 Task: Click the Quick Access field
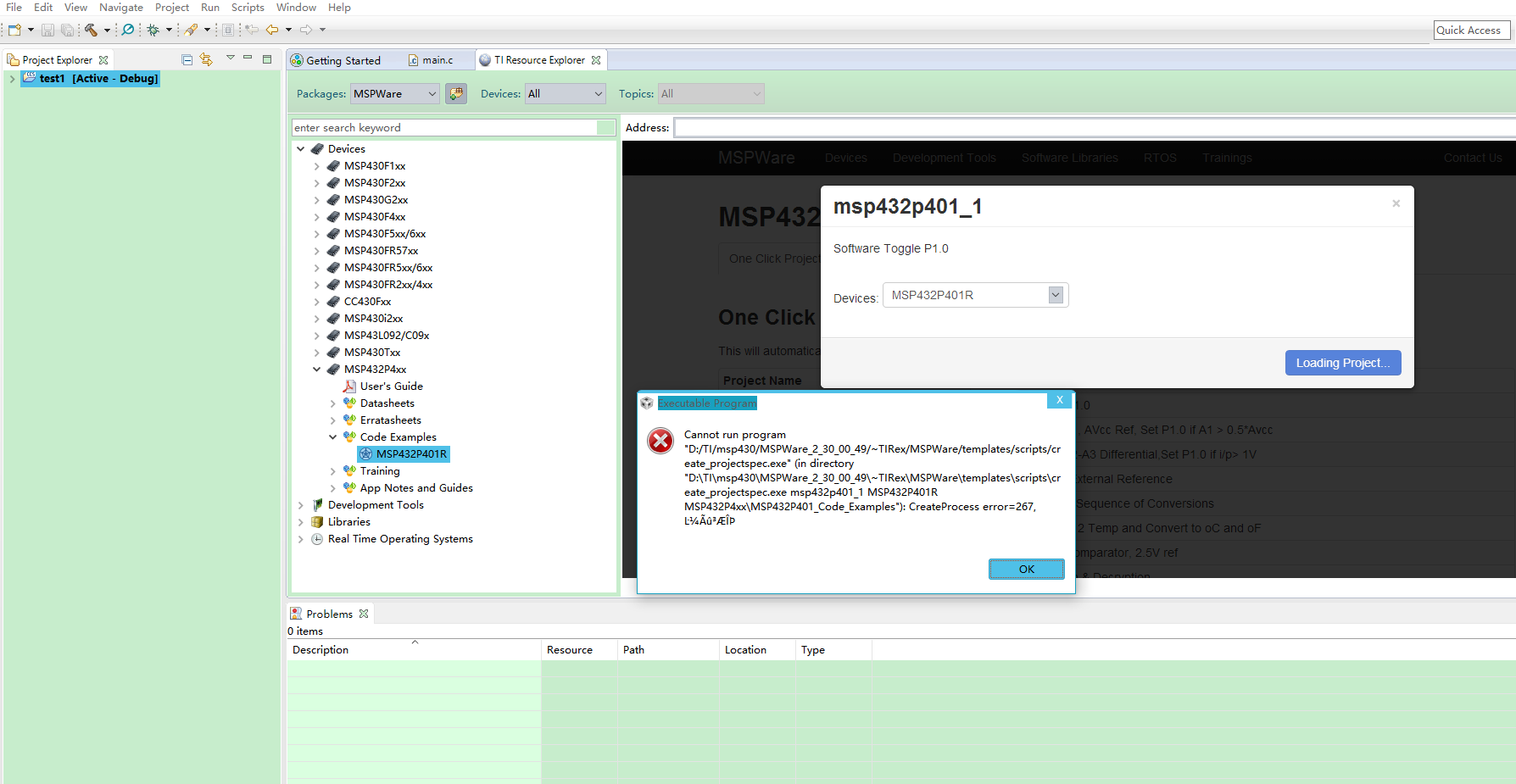pyautogui.click(x=1473, y=30)
